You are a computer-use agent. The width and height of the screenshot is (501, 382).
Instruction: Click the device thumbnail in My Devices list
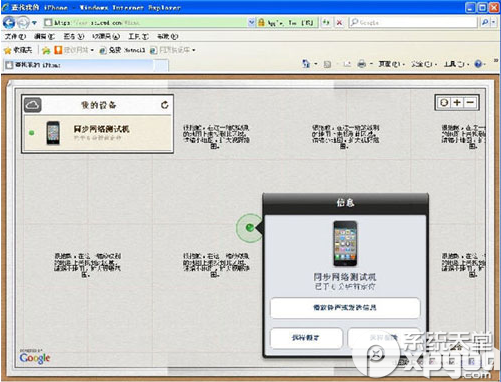[x=53, y=133]
